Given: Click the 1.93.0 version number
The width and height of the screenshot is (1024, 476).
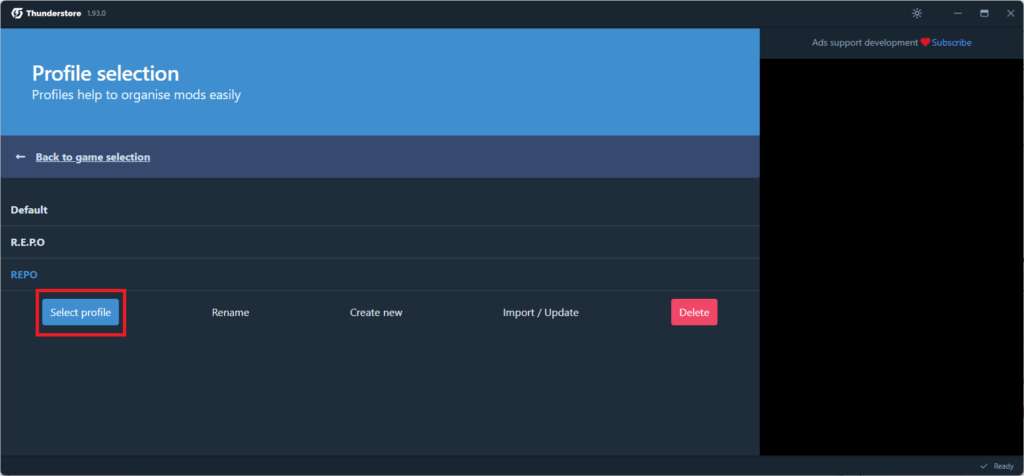Looking at the screenshot, I should click(x=96, y=14).
